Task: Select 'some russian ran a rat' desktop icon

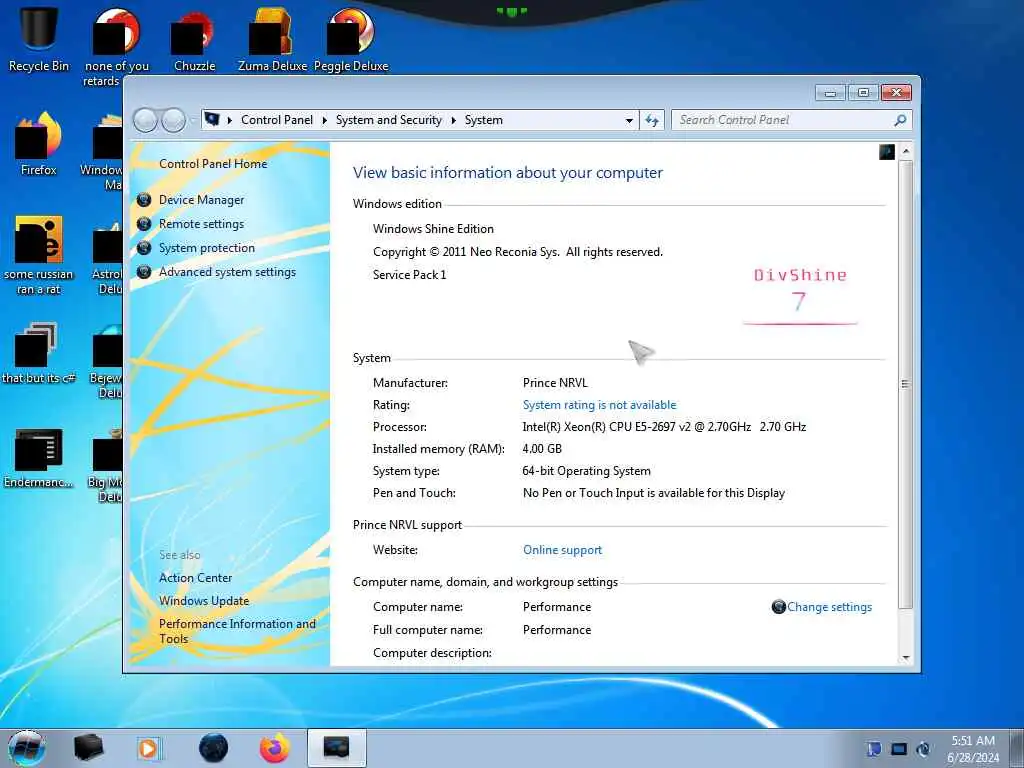Action: (38, 255)
